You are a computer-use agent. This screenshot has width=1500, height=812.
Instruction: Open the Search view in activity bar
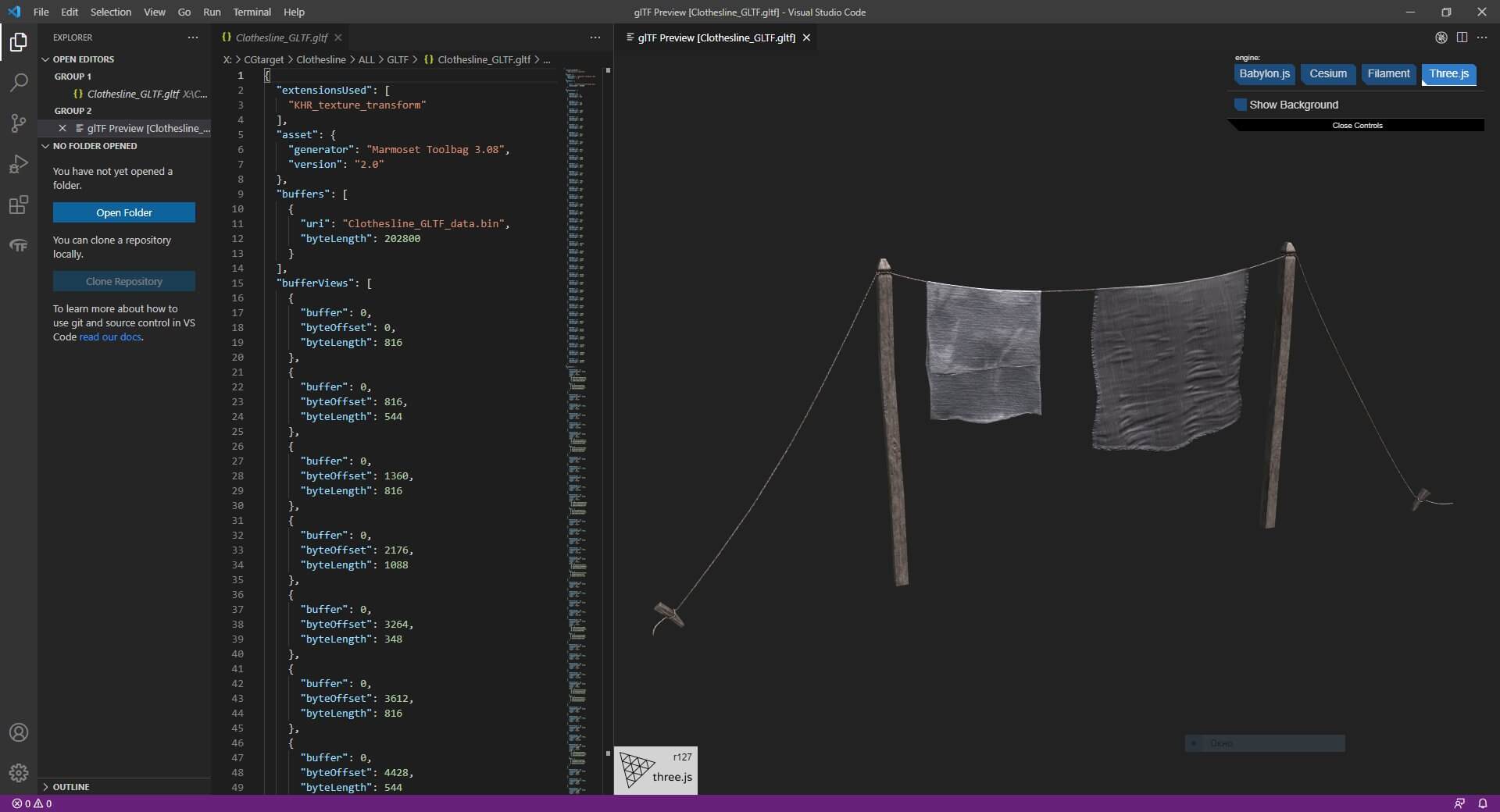coord(19,82)
